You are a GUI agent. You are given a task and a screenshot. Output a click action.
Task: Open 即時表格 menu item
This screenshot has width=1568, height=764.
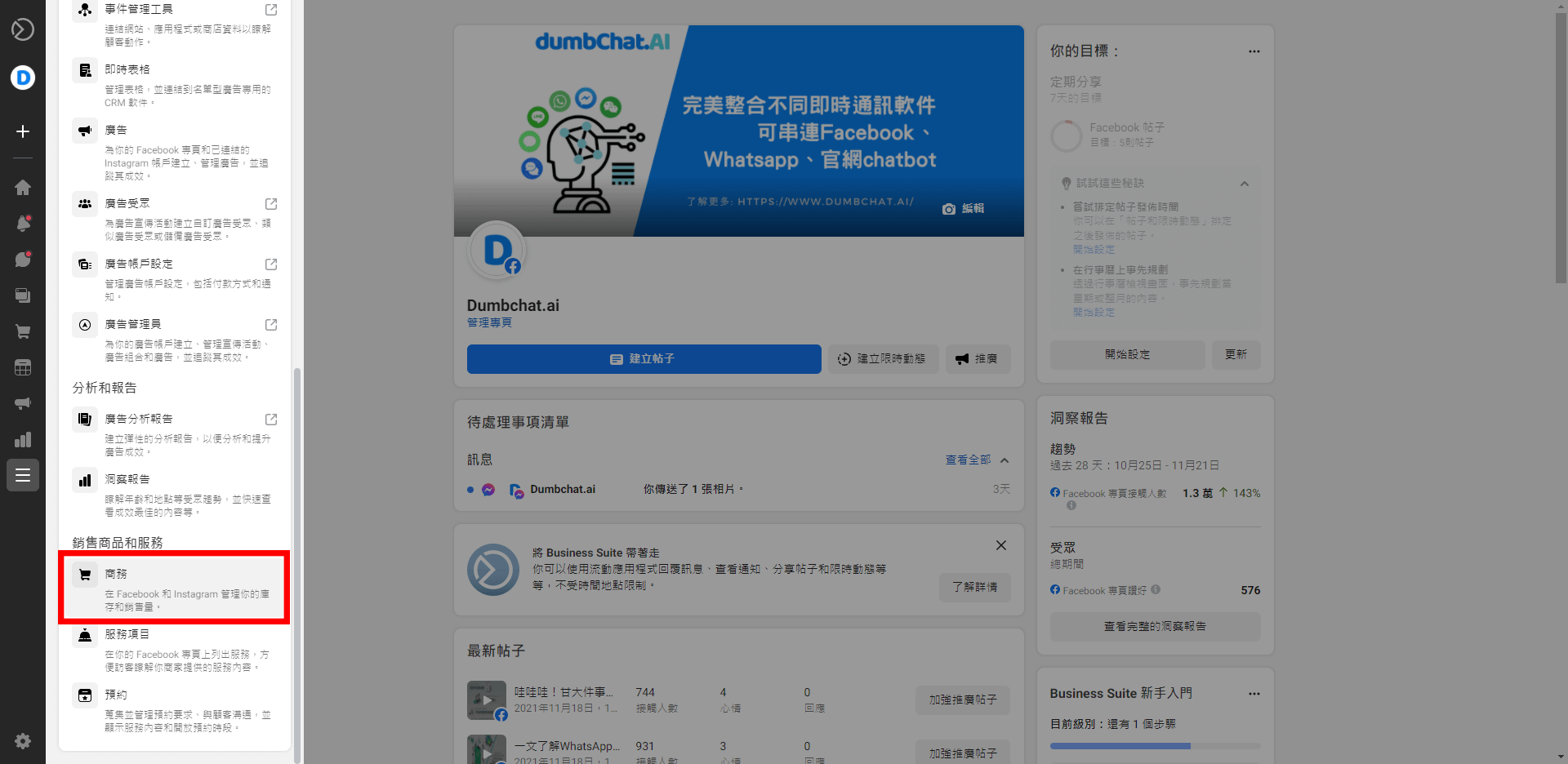pyautogui.click(x=175, y=86)
